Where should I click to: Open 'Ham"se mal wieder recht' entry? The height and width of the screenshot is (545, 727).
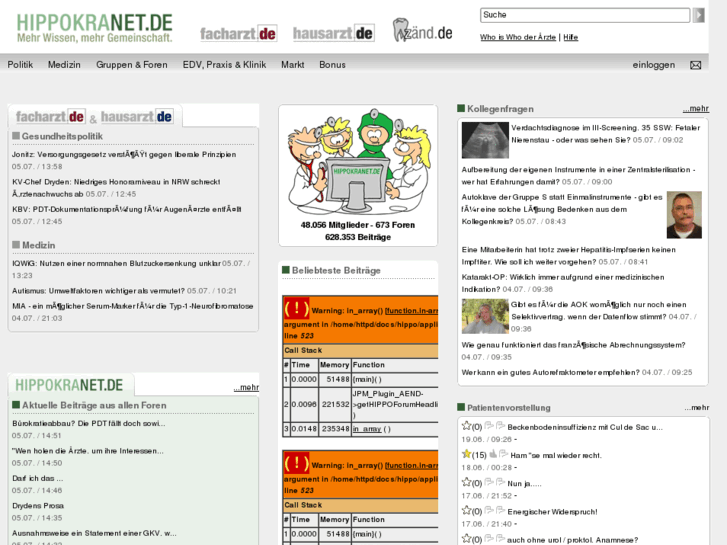pyautogui.click(x=556, y=455)
